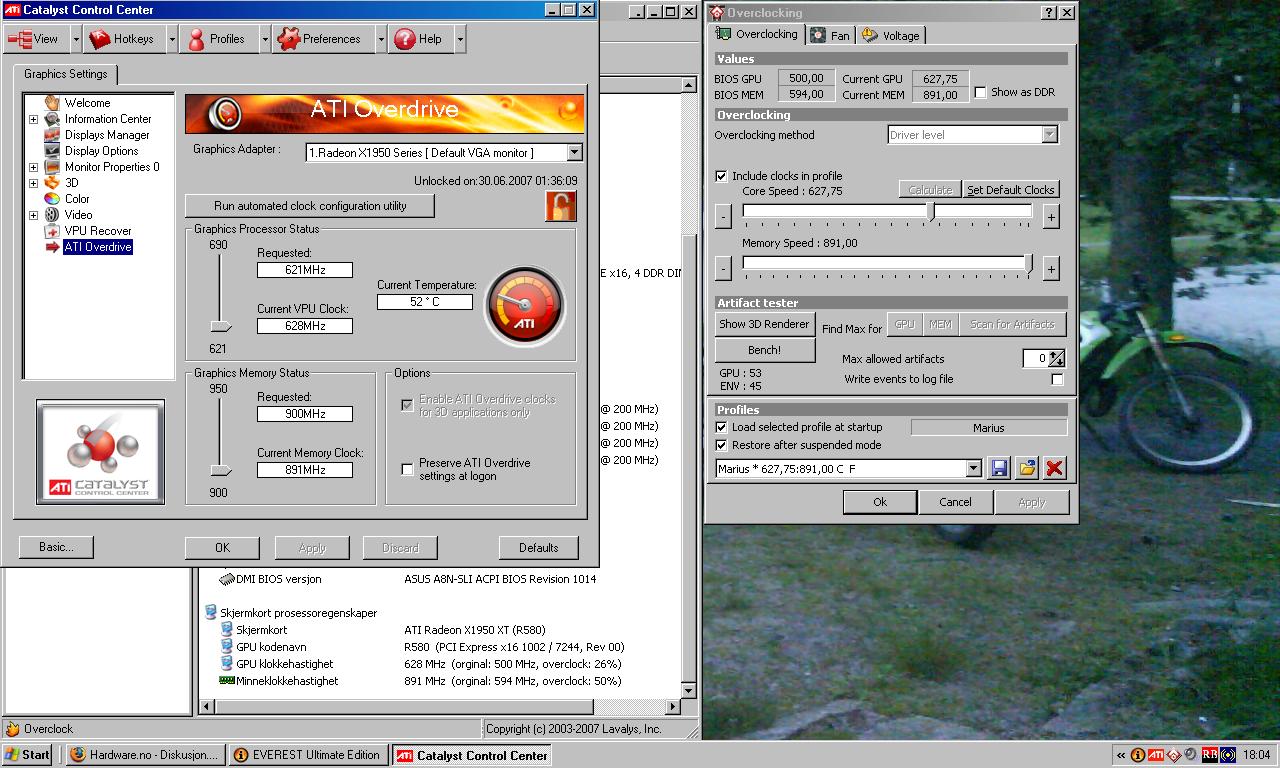
Task: Open the Help toolbar button
Action: [x=419, y=39]
